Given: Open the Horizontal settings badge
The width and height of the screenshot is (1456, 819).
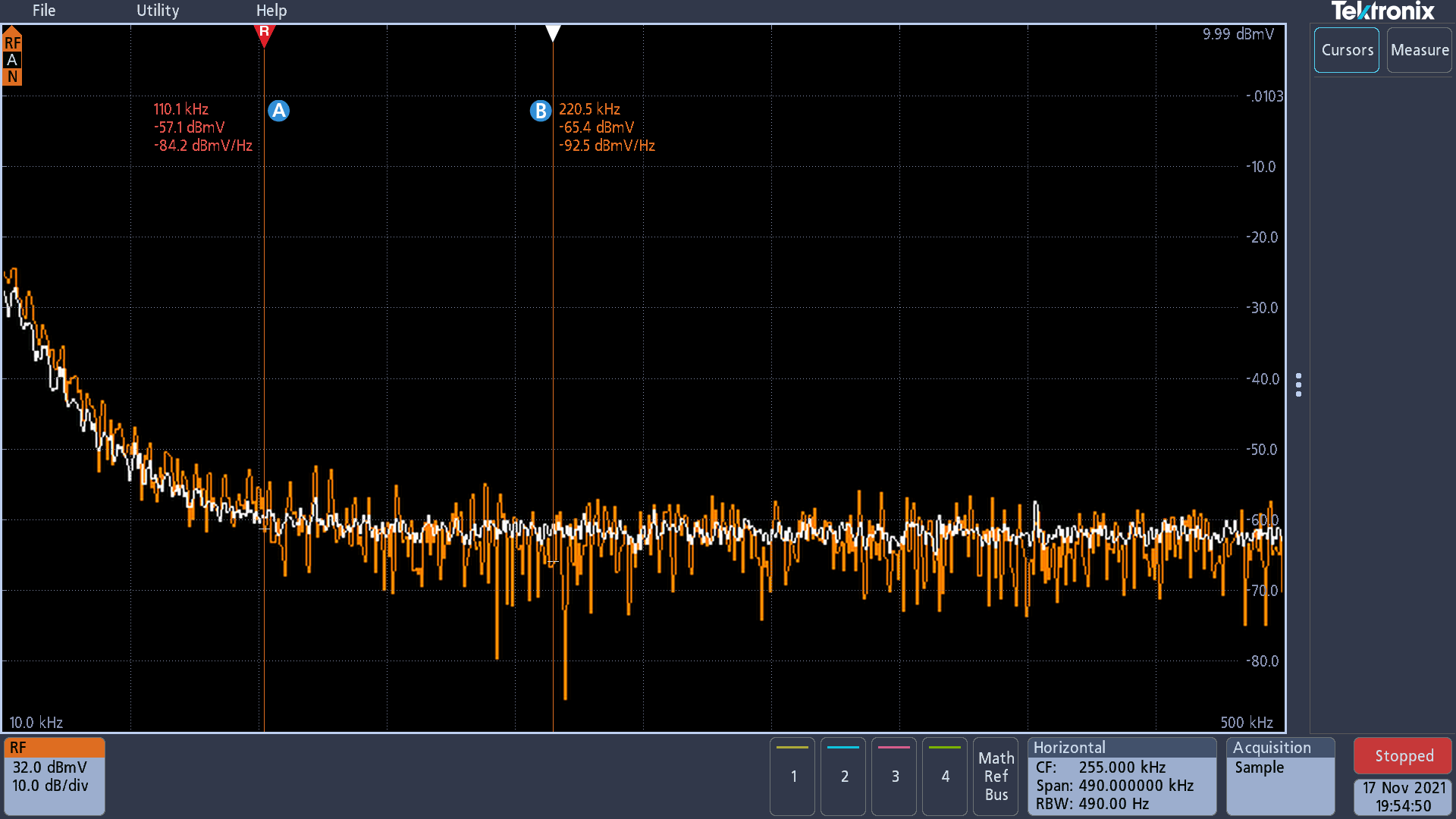Looking at the screenshot, I should click(x=1122, y=776).
